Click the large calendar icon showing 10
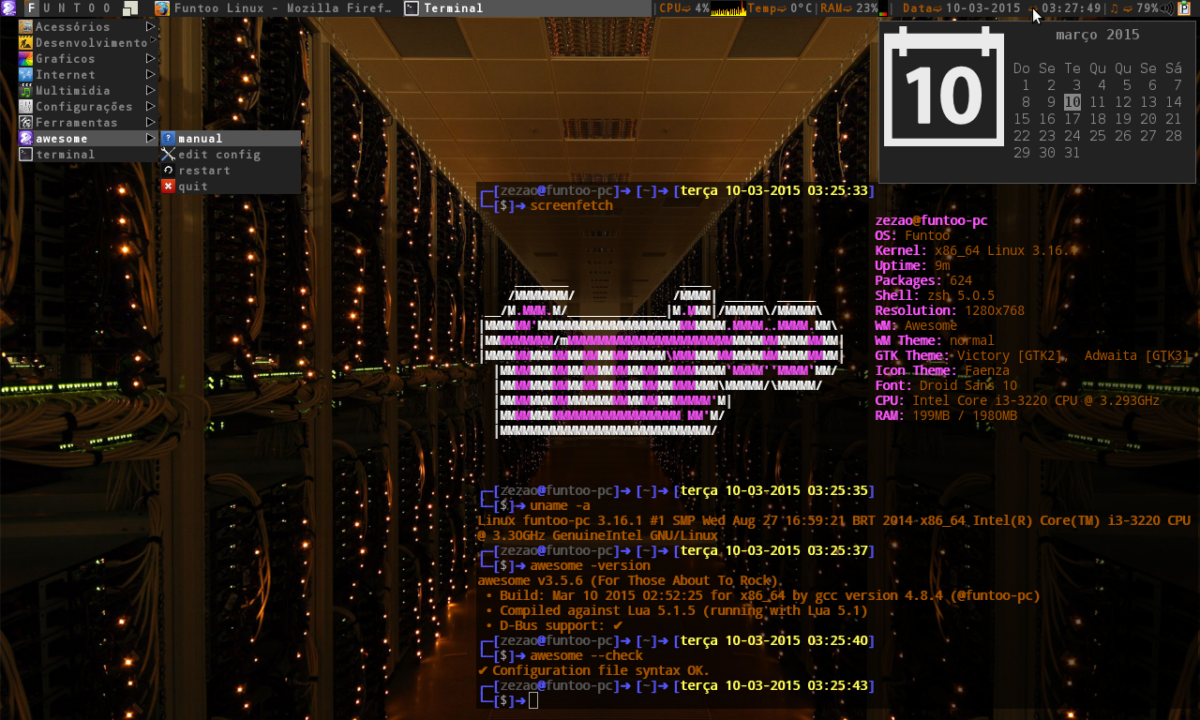 tap(944, 86)
